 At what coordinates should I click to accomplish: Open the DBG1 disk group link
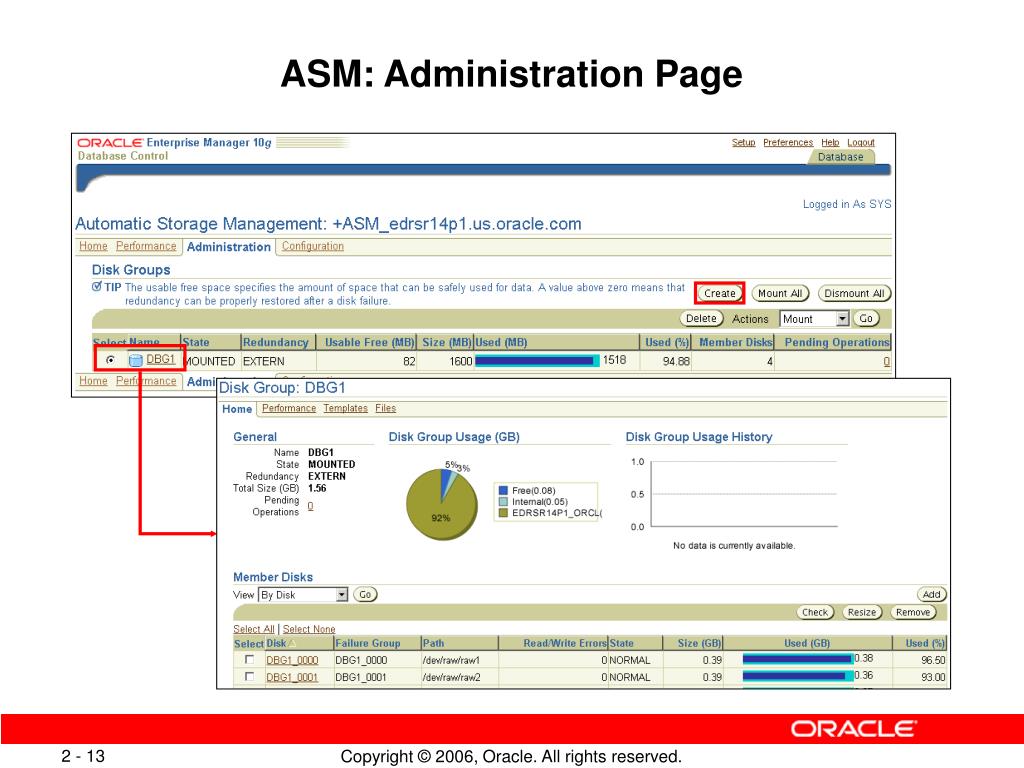point(160,359)
